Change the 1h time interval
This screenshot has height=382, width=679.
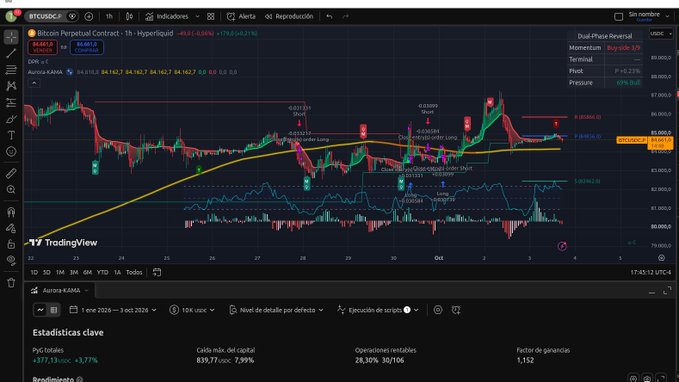[109, 16]
